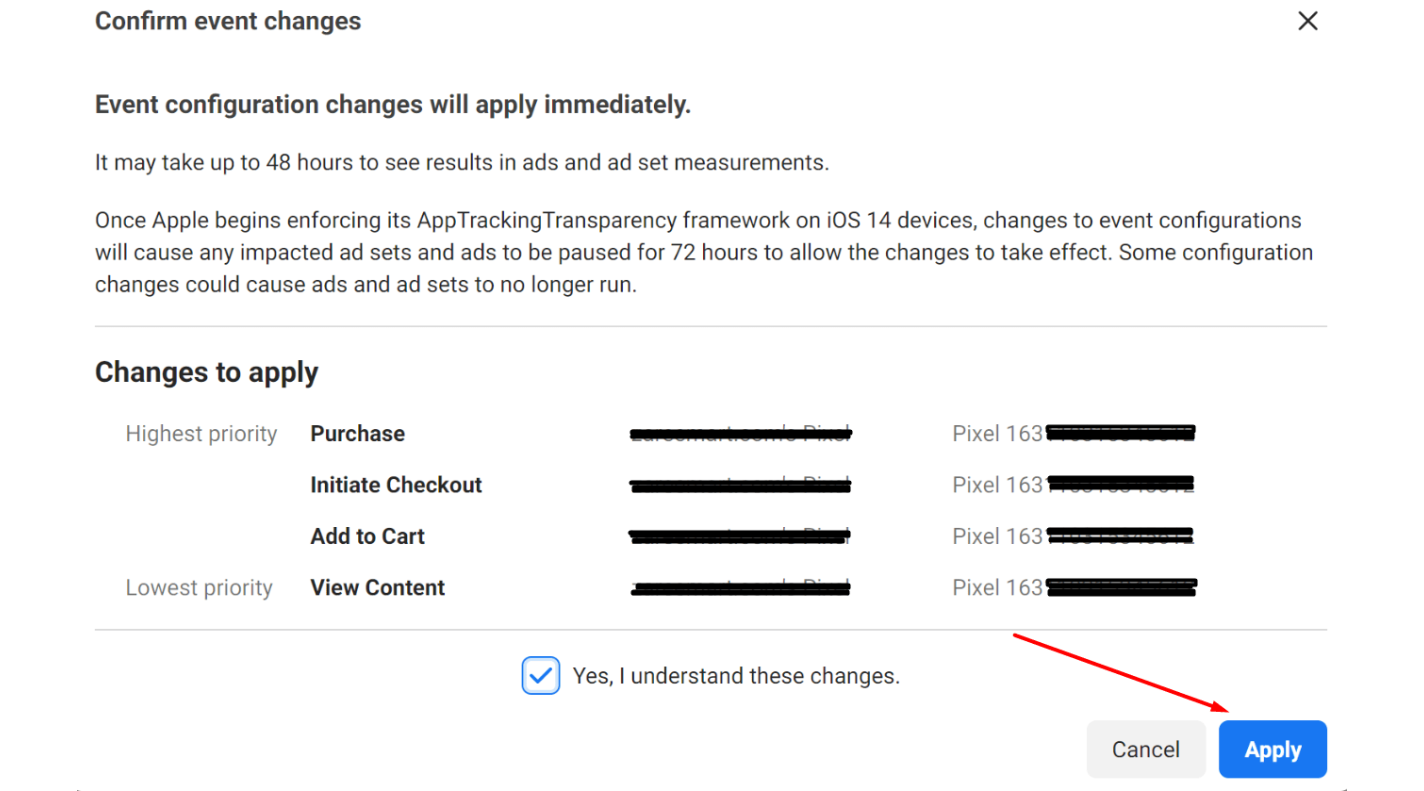Select the Purchase event label
Image resolution: width=1424 pixels, height=791 pixels.
(x=357, y=434)
